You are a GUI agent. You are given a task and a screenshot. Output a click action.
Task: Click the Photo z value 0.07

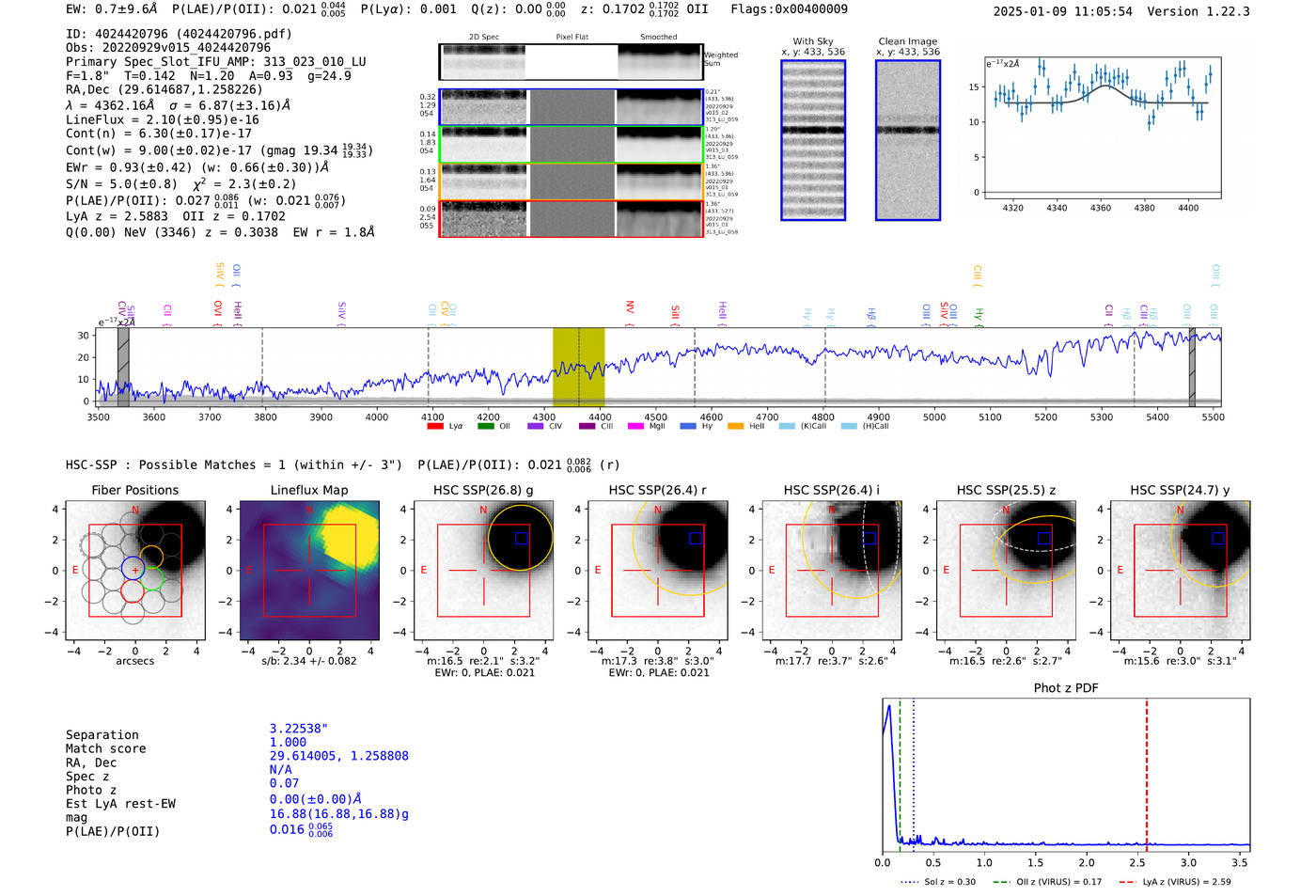[285, 783]
